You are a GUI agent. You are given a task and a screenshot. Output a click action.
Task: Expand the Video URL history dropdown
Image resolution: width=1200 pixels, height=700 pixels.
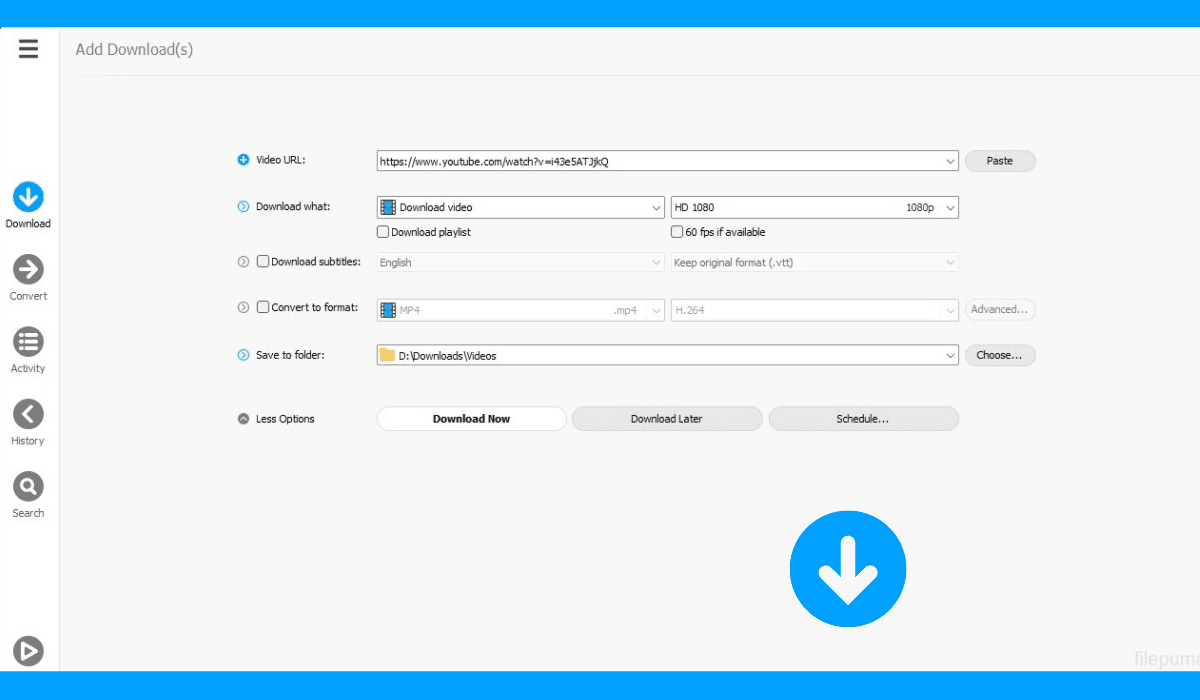[x=950, y=161]
